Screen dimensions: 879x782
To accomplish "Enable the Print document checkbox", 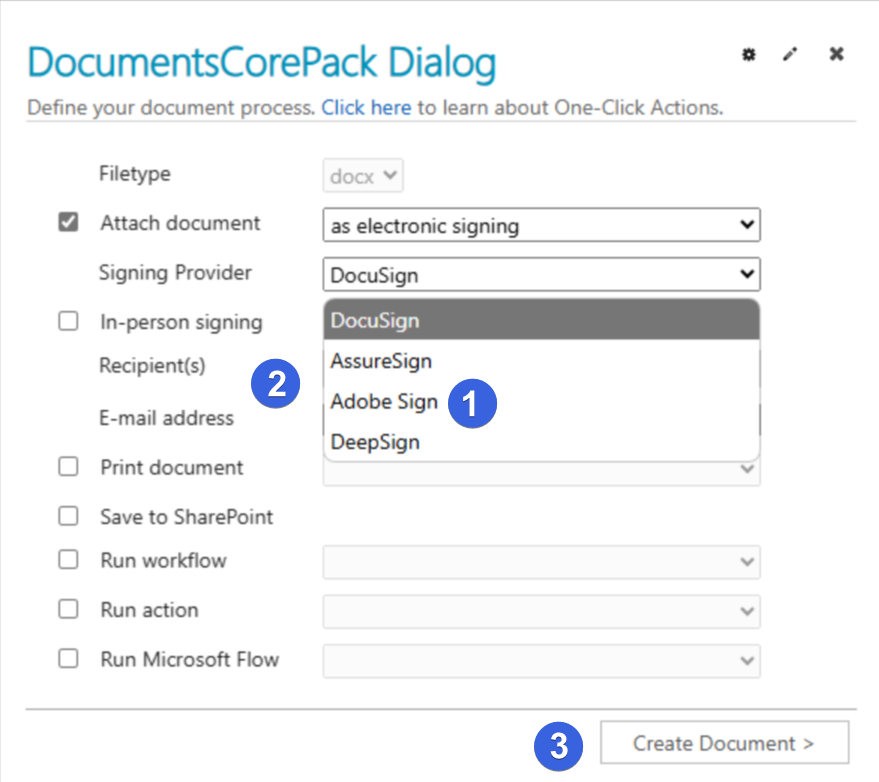I will (x=68, y=466).
